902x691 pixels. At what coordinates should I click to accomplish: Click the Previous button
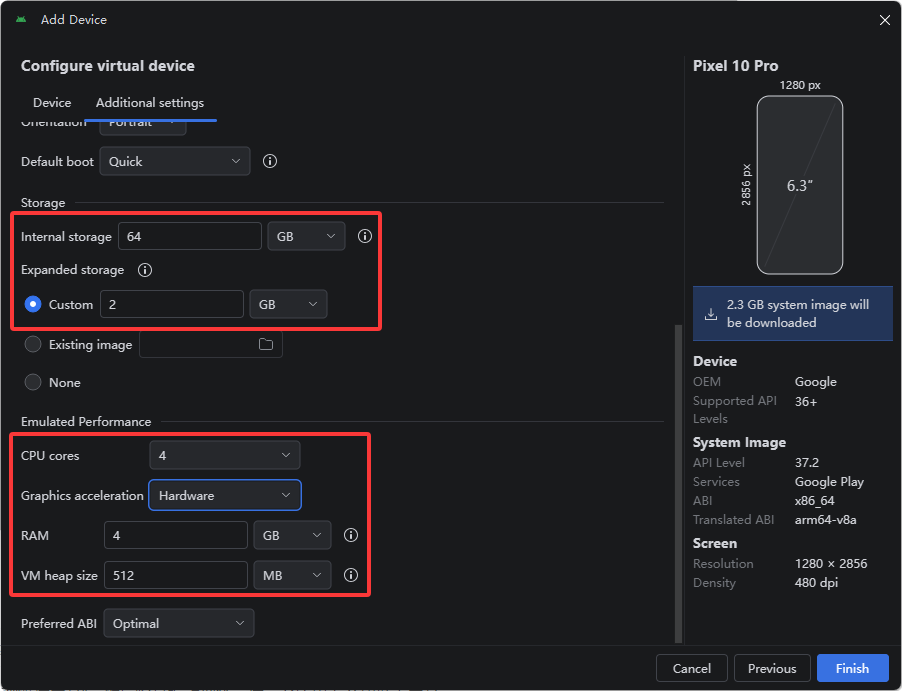point(772,668)
